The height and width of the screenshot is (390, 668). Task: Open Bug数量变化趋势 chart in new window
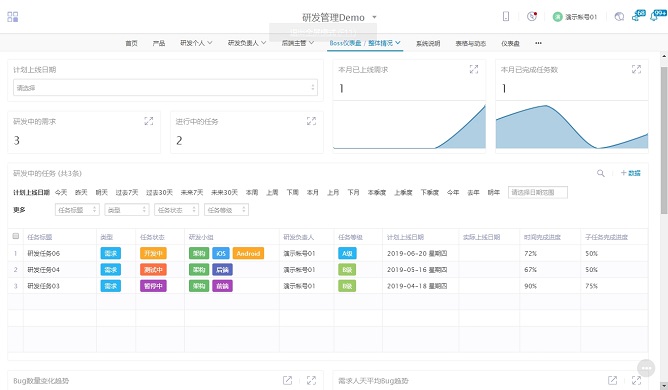point(288,380)
